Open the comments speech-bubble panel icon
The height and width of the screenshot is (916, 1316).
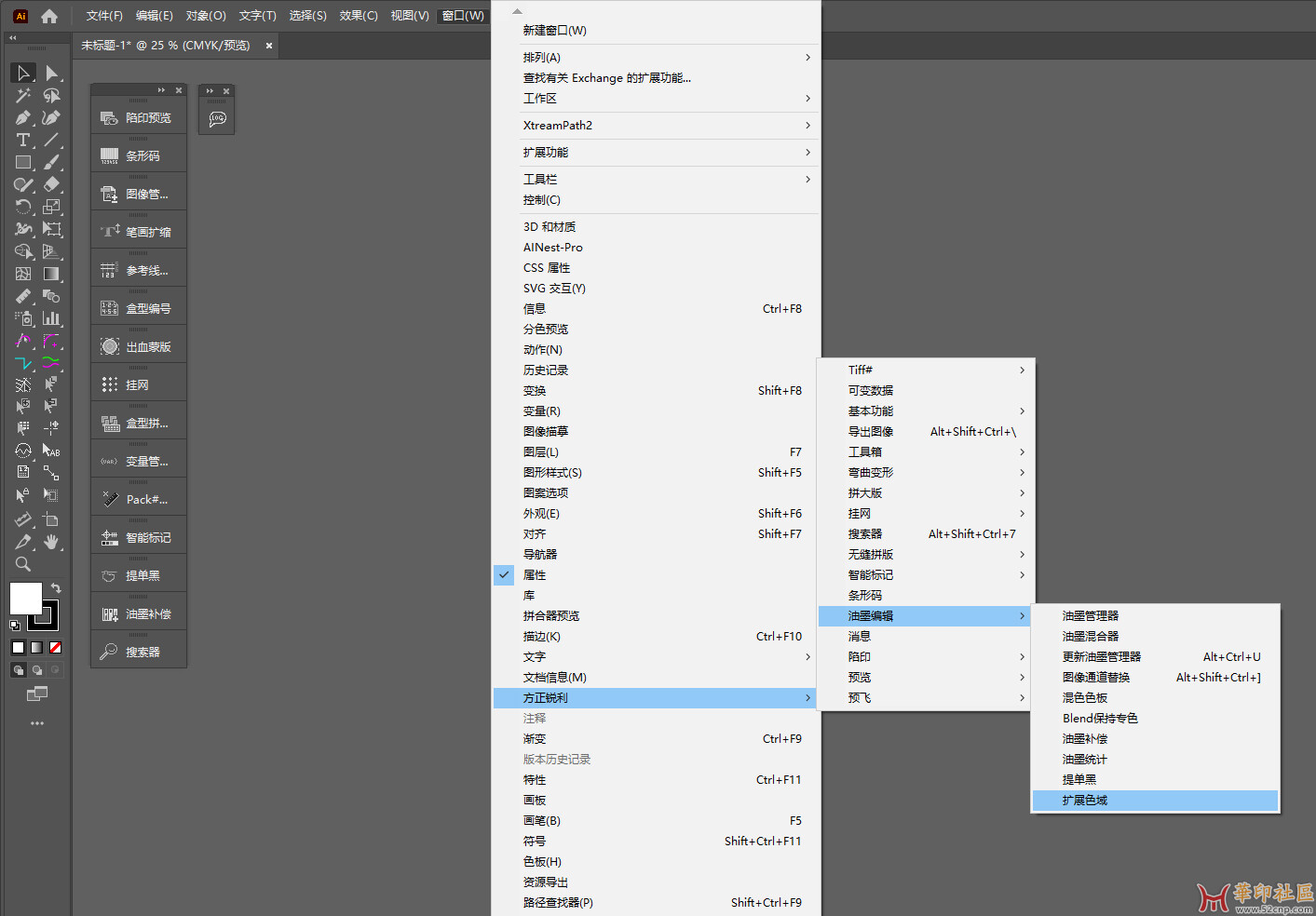click(217, 118)
